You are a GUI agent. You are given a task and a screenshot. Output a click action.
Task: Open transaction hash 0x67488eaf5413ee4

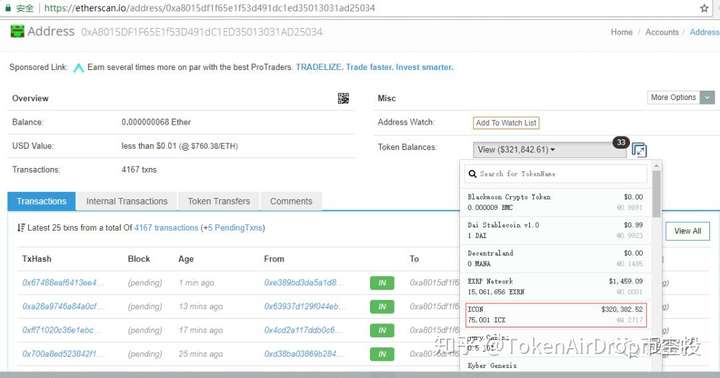pos(62,282)
